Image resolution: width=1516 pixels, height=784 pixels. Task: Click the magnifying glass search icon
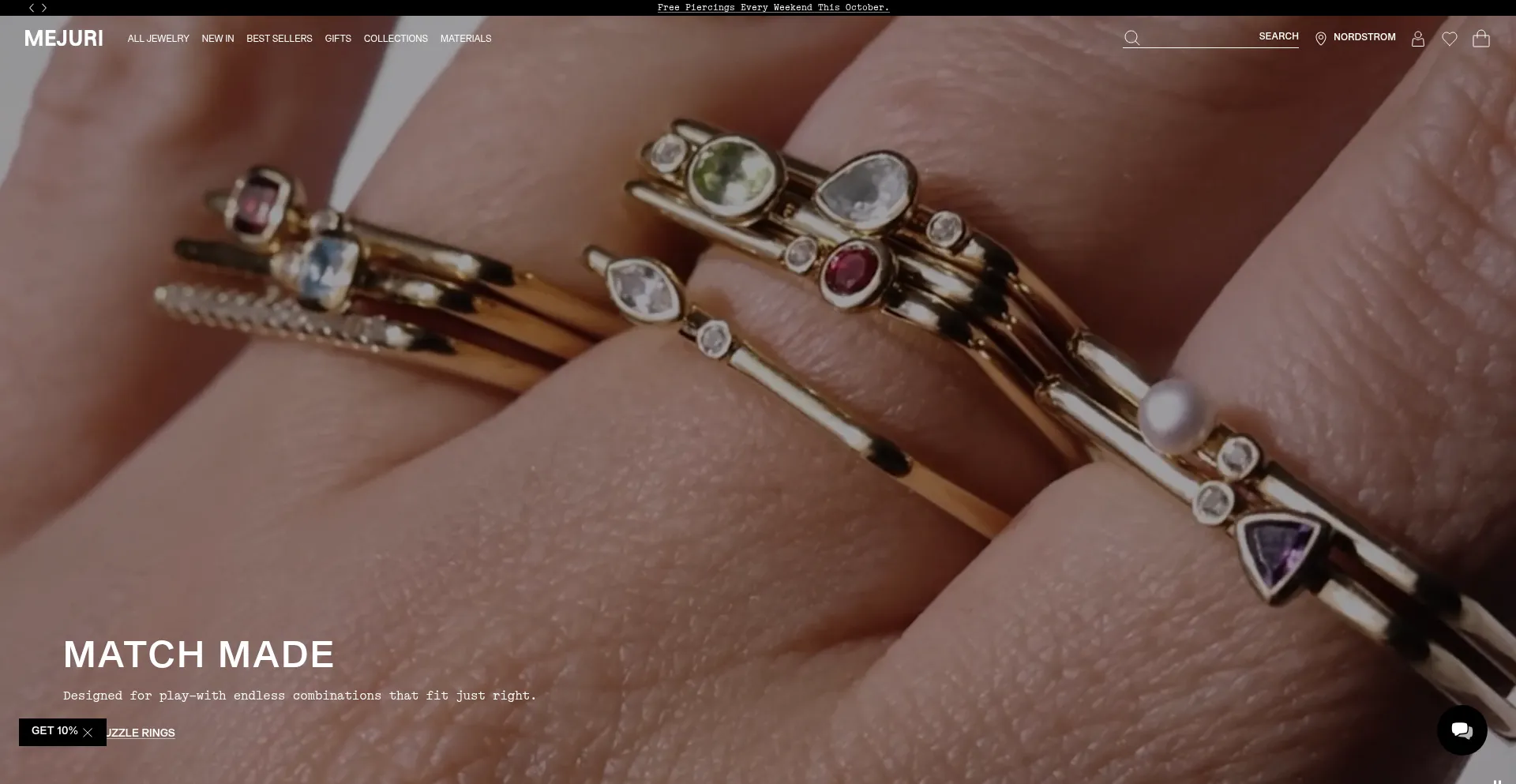1131,38
